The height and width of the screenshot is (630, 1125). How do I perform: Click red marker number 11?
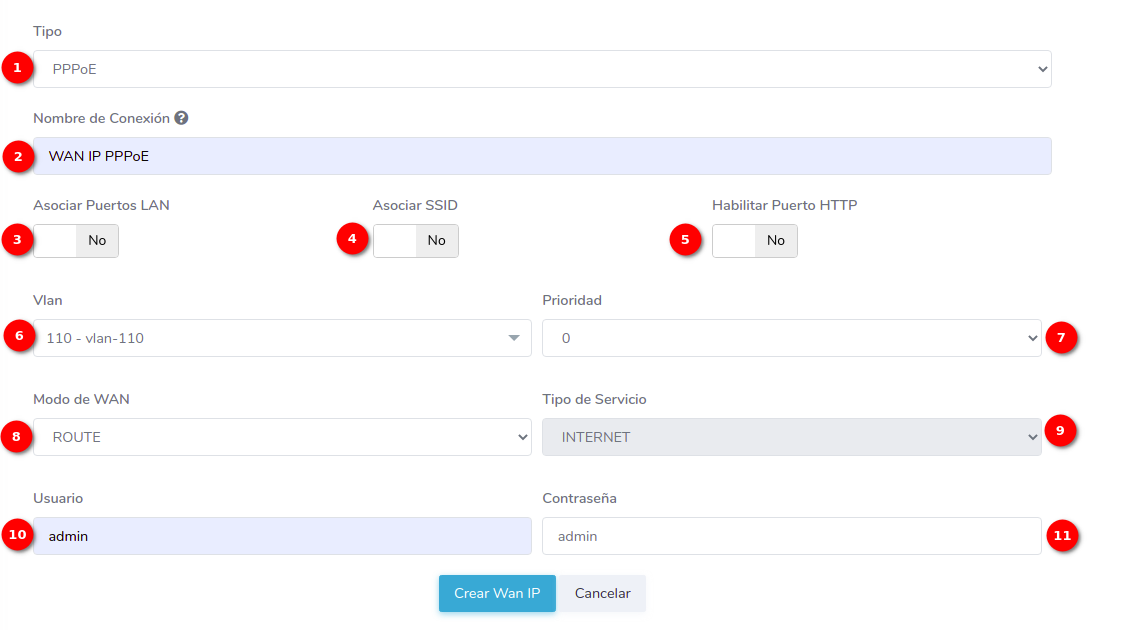[1061, 535]
